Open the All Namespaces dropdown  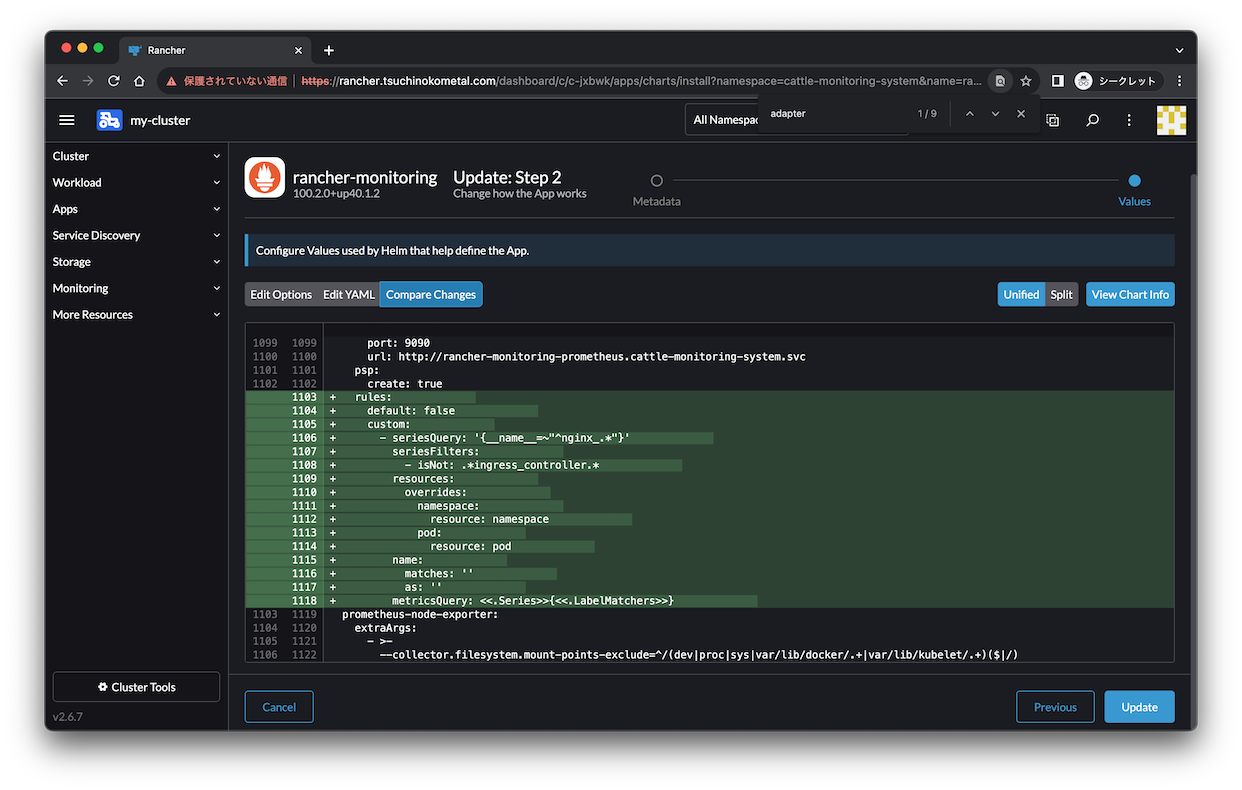pyautogui.click(x=724, y=120)
